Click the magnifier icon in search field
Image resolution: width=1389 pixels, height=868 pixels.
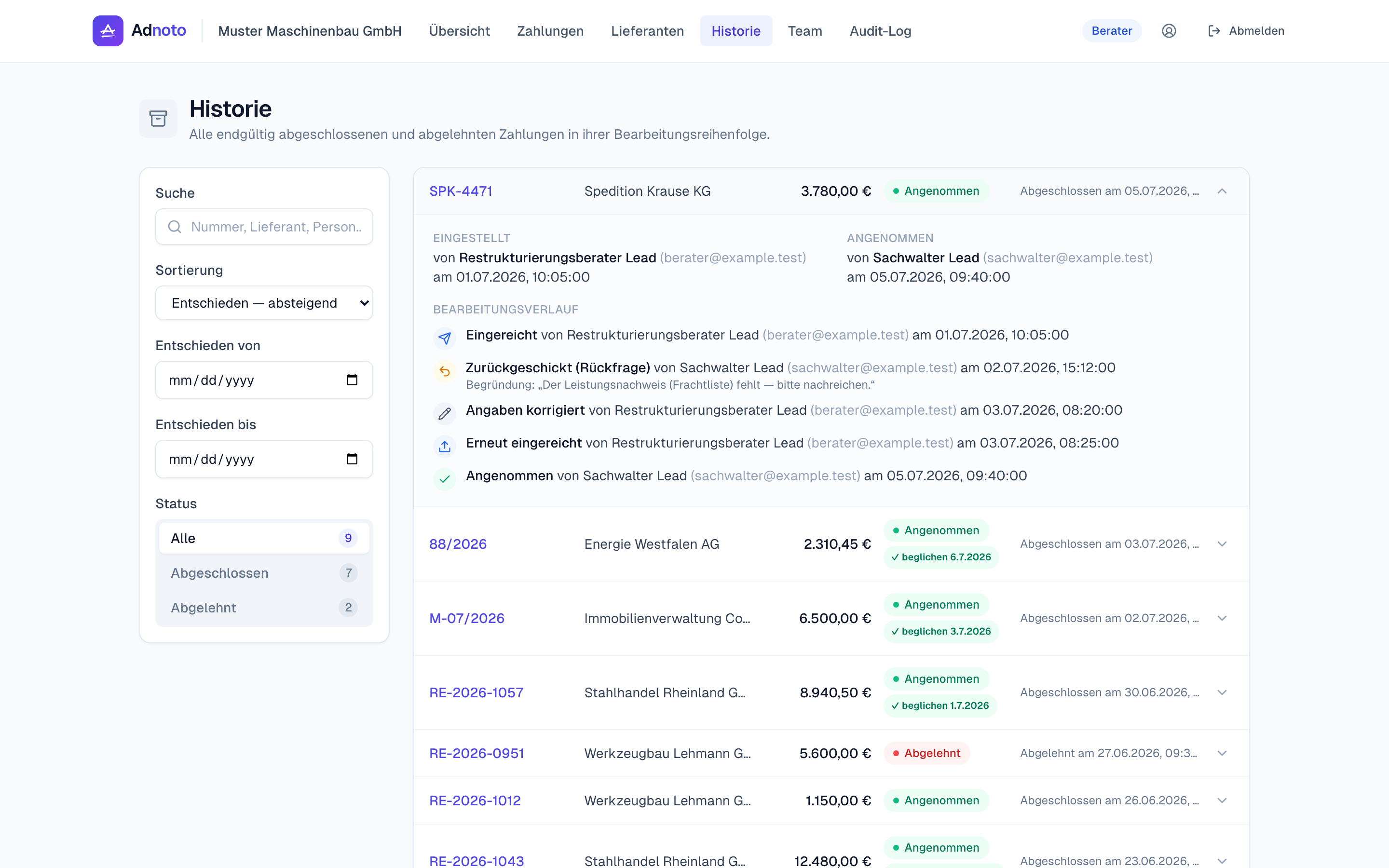175,227
